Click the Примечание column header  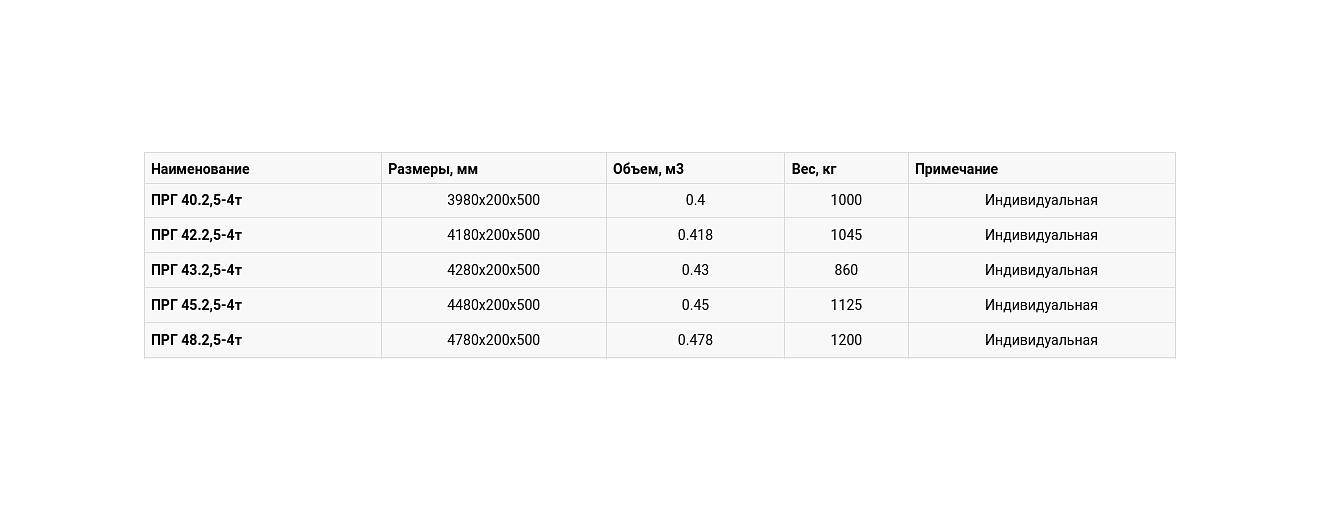(x=956, y=169)
